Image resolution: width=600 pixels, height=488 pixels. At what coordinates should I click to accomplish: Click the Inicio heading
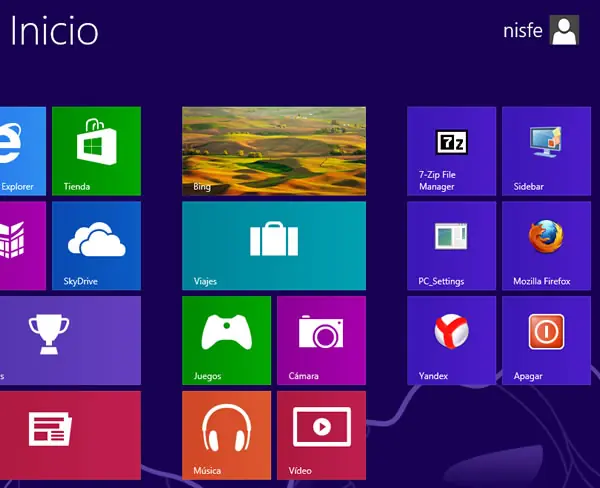[54, 31]
